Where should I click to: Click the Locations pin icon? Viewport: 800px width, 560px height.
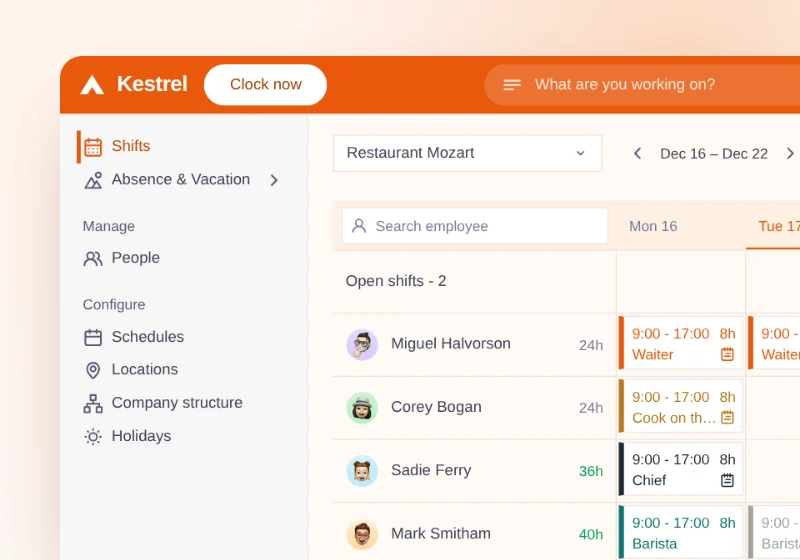[x=93, y=370]
